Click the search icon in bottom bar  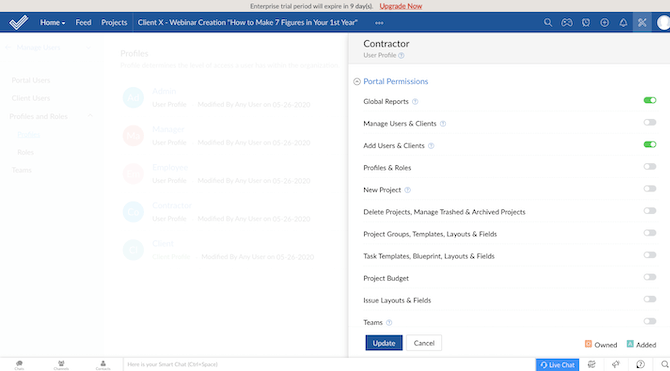(x=664, y=365)
